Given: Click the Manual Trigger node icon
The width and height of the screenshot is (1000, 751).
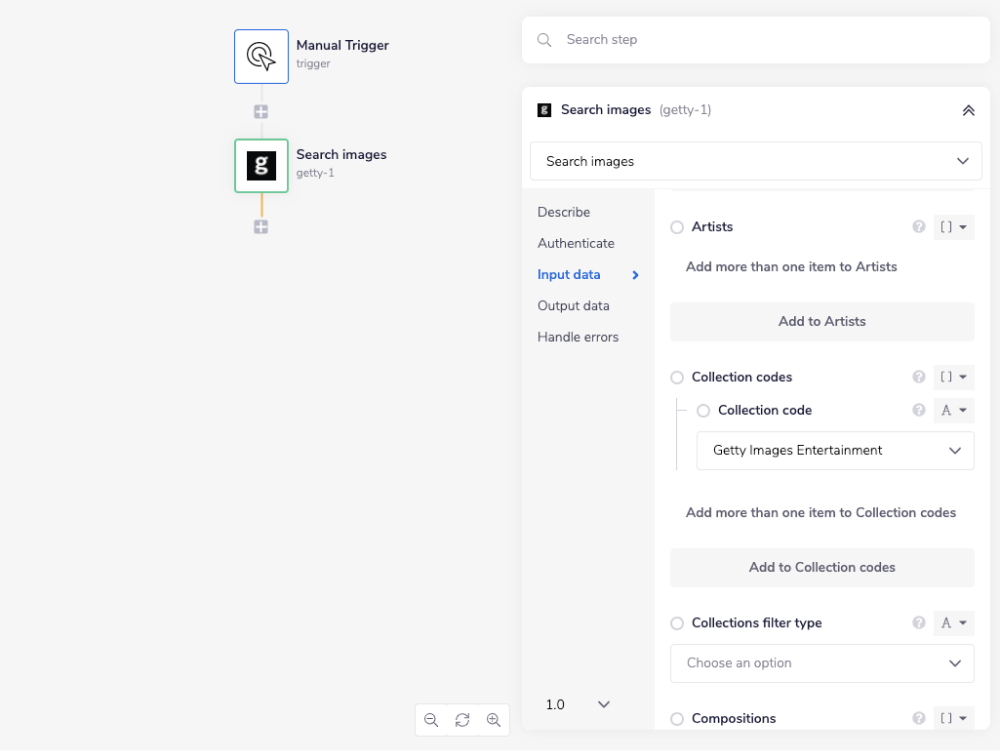Looking at the screenshot, I should click(x=261, y=56).
